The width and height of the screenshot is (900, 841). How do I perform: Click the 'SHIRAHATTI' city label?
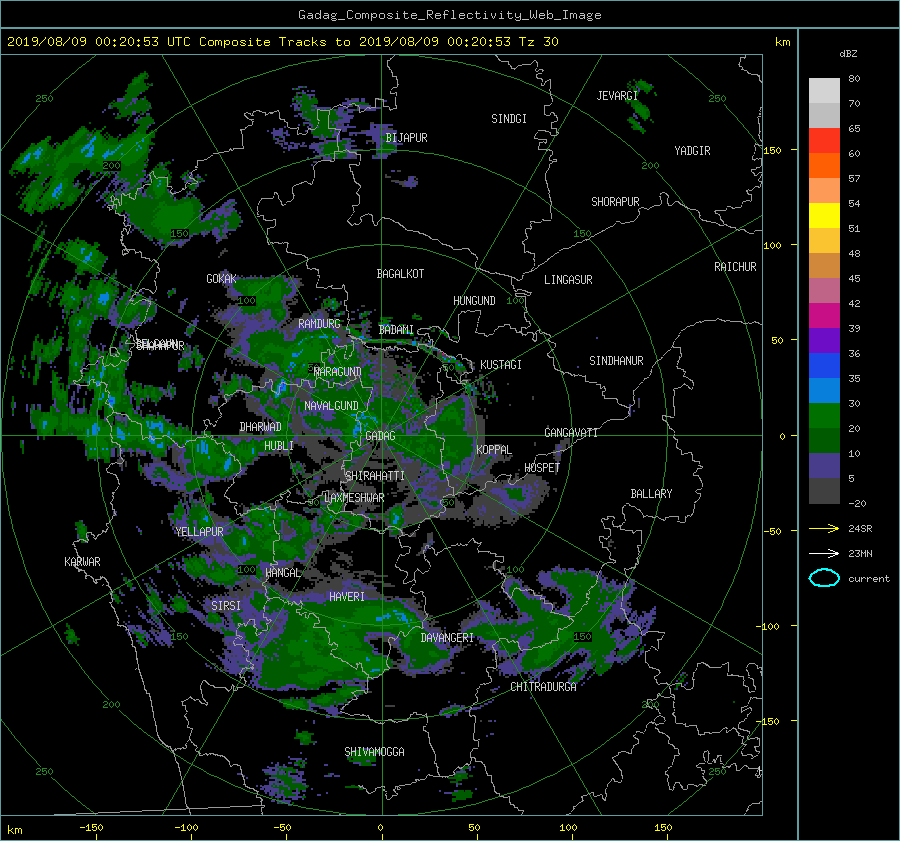tap(375, 476)
